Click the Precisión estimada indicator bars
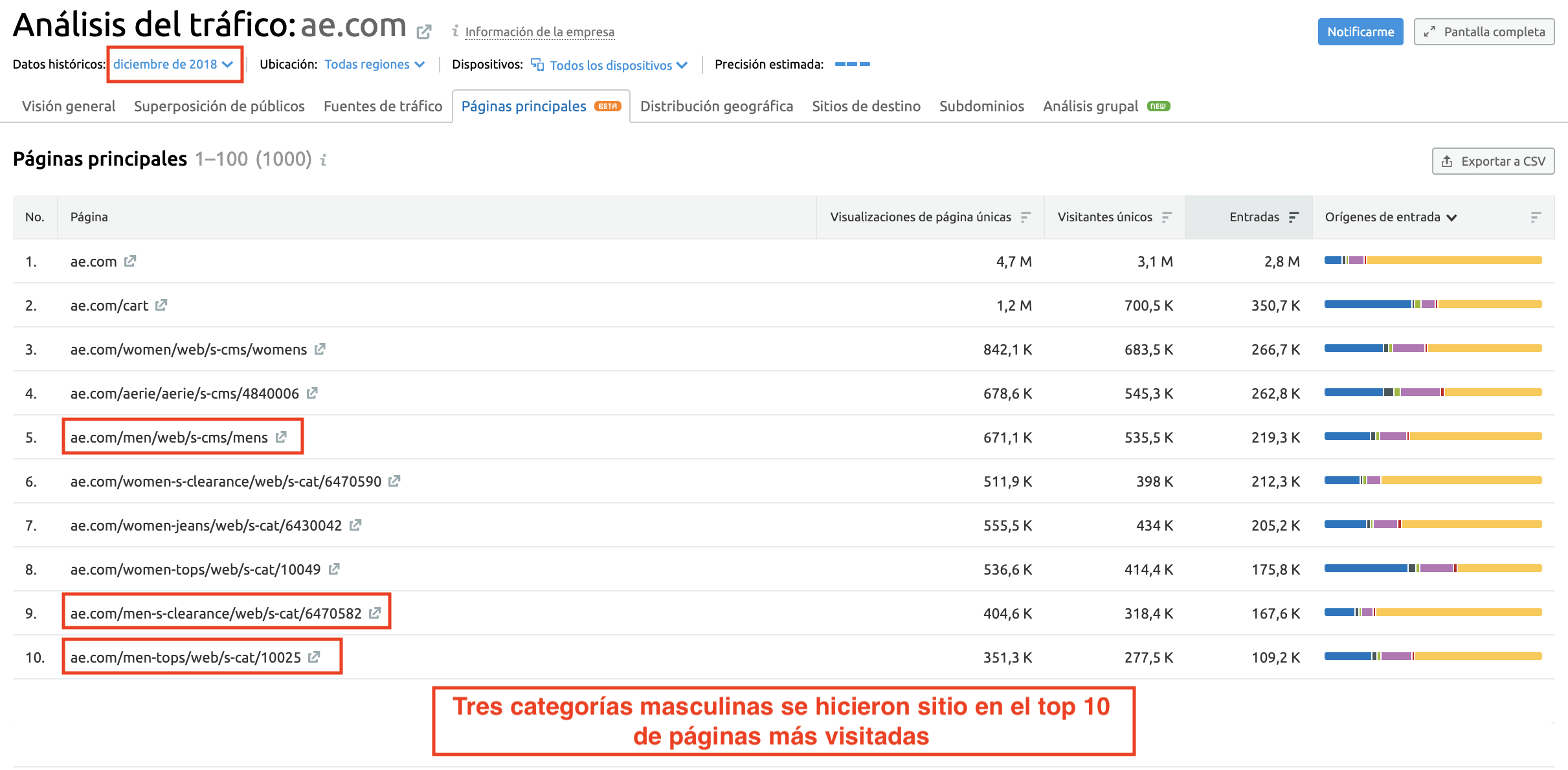Image resolution: width=1568 pixels, height=770 pixels. pyautogui.click(x=852, y=64)
